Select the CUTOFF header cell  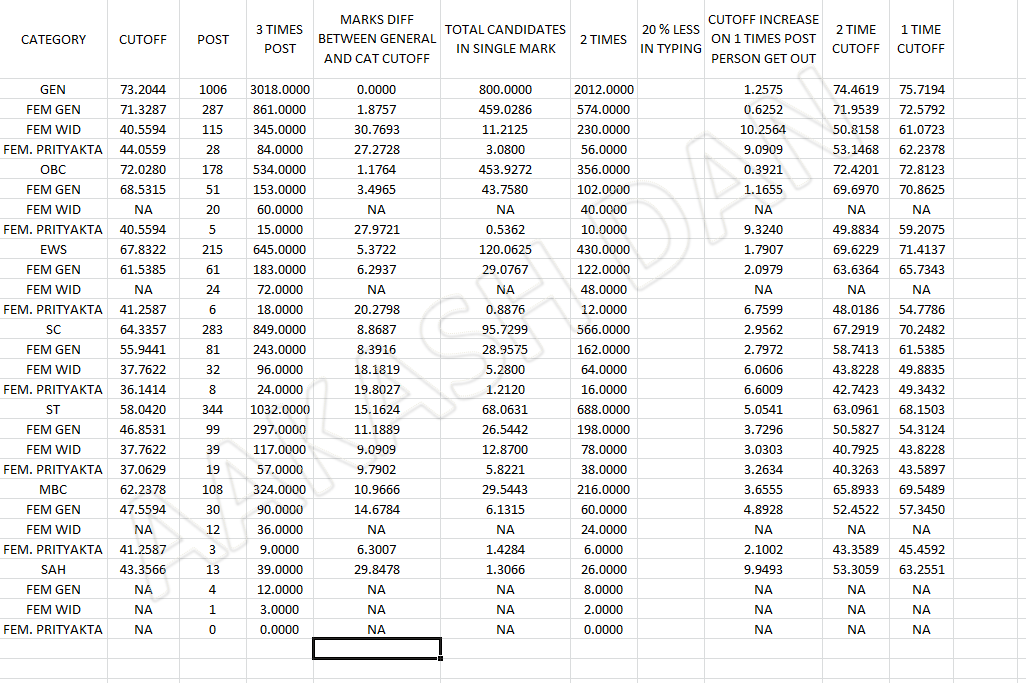click(x=143, y=39)
